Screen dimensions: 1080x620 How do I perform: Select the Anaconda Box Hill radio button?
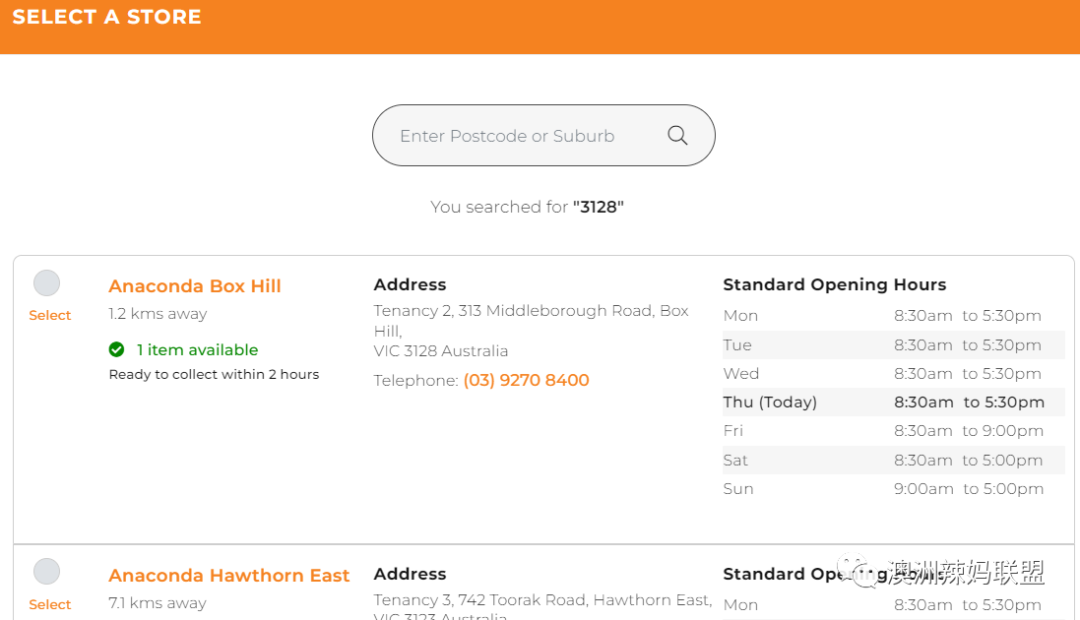pos(47,283)
